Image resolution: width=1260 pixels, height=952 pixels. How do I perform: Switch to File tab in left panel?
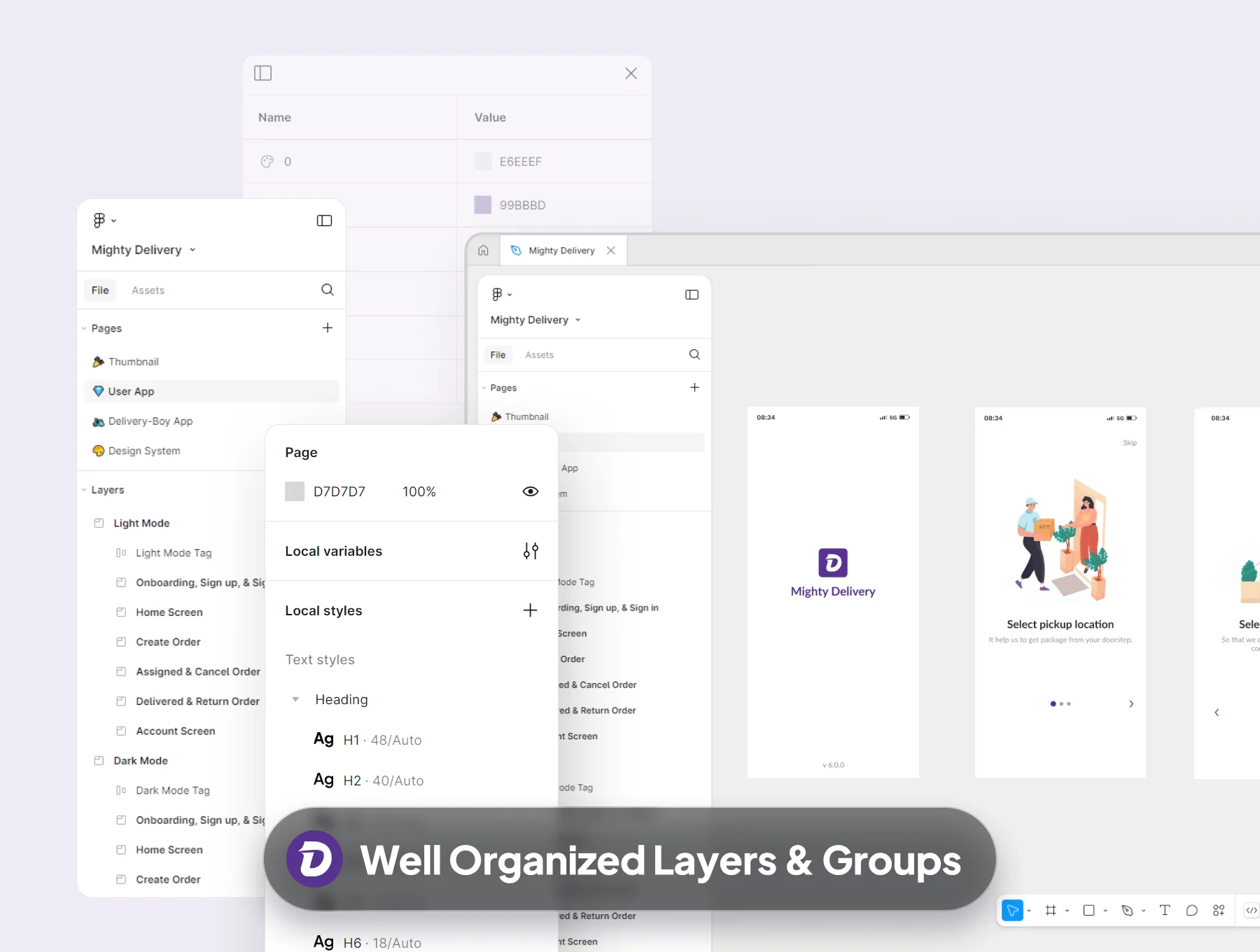pos(100,290)
